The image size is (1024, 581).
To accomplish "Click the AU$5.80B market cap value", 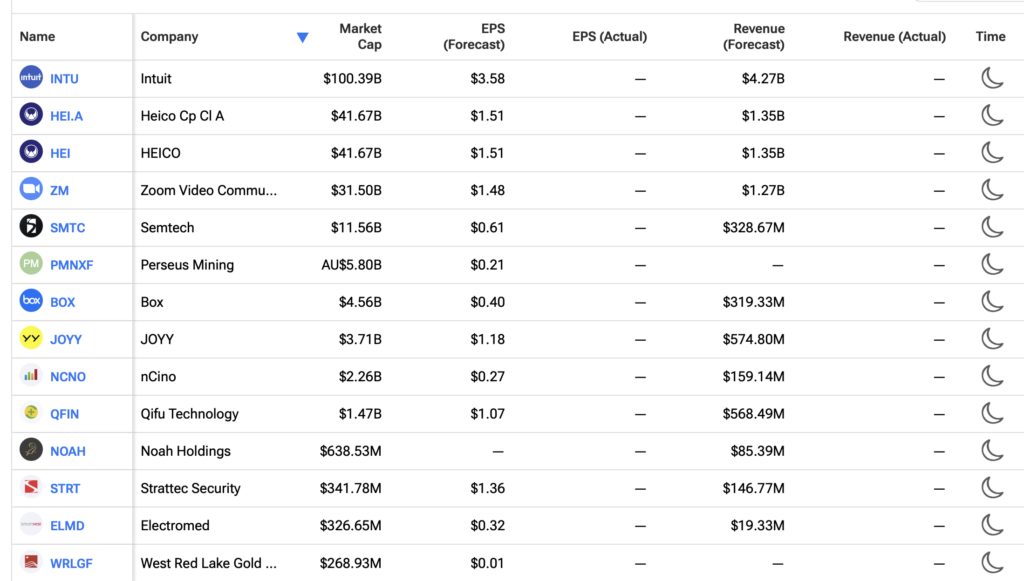I will [351, 264].
